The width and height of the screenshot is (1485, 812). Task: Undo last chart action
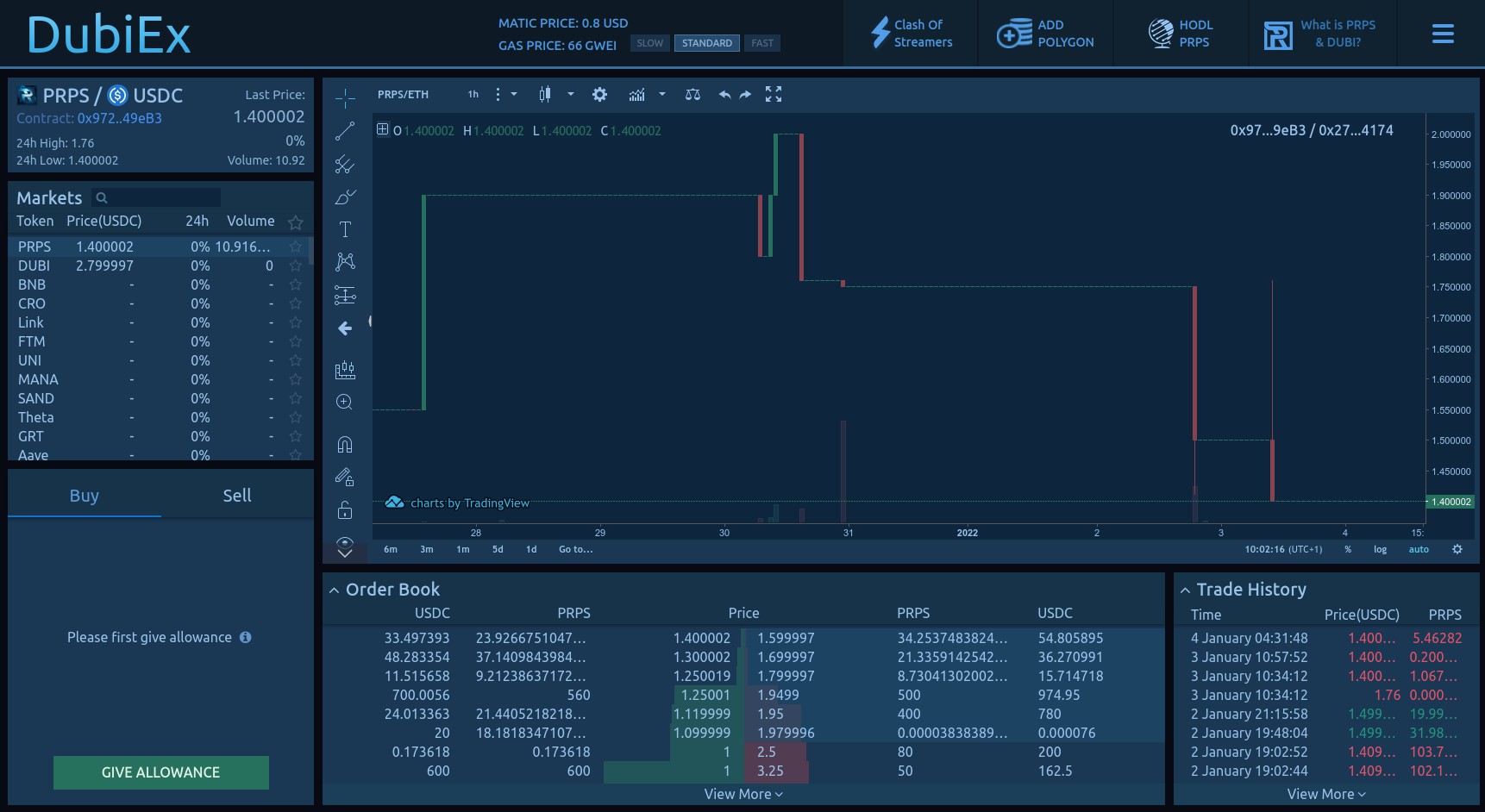click(724, 95)
